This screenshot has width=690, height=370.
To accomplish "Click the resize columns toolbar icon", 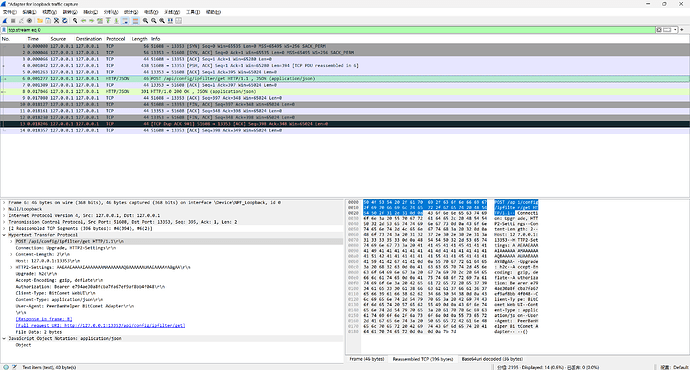I will click(x=170, y=21).
